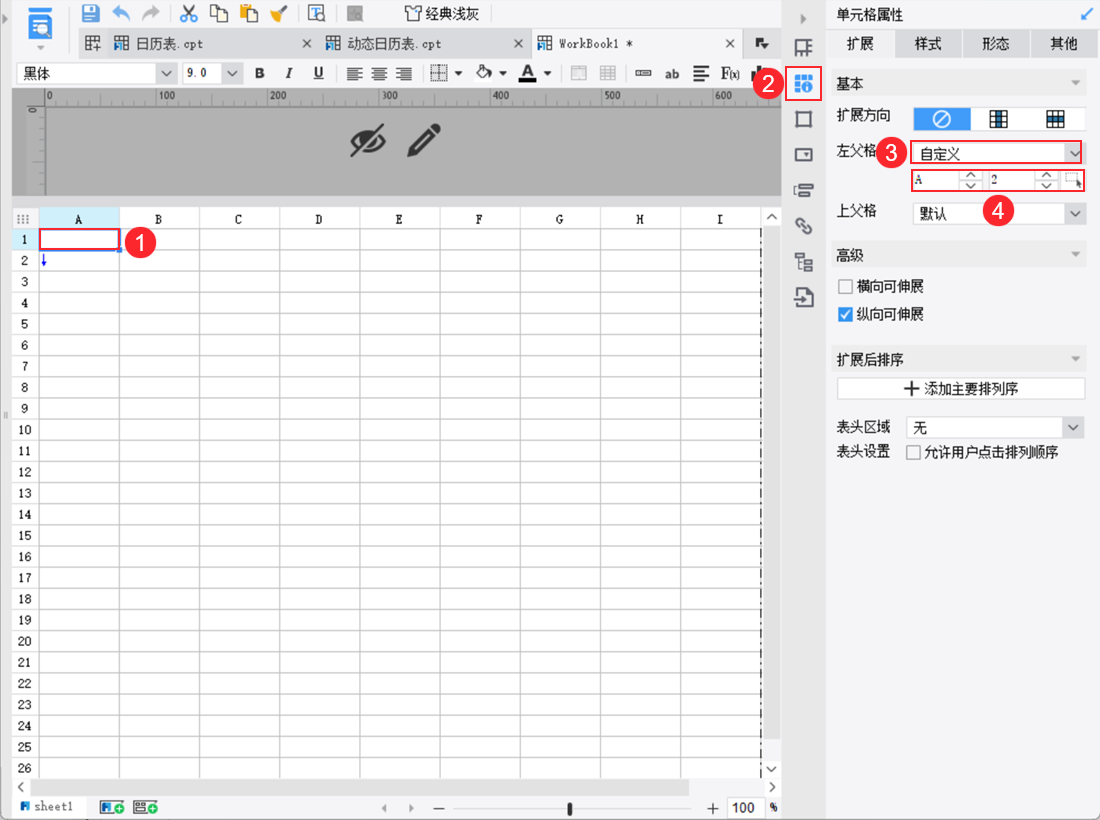Collapse the 高级 section

click(1075, 255)
